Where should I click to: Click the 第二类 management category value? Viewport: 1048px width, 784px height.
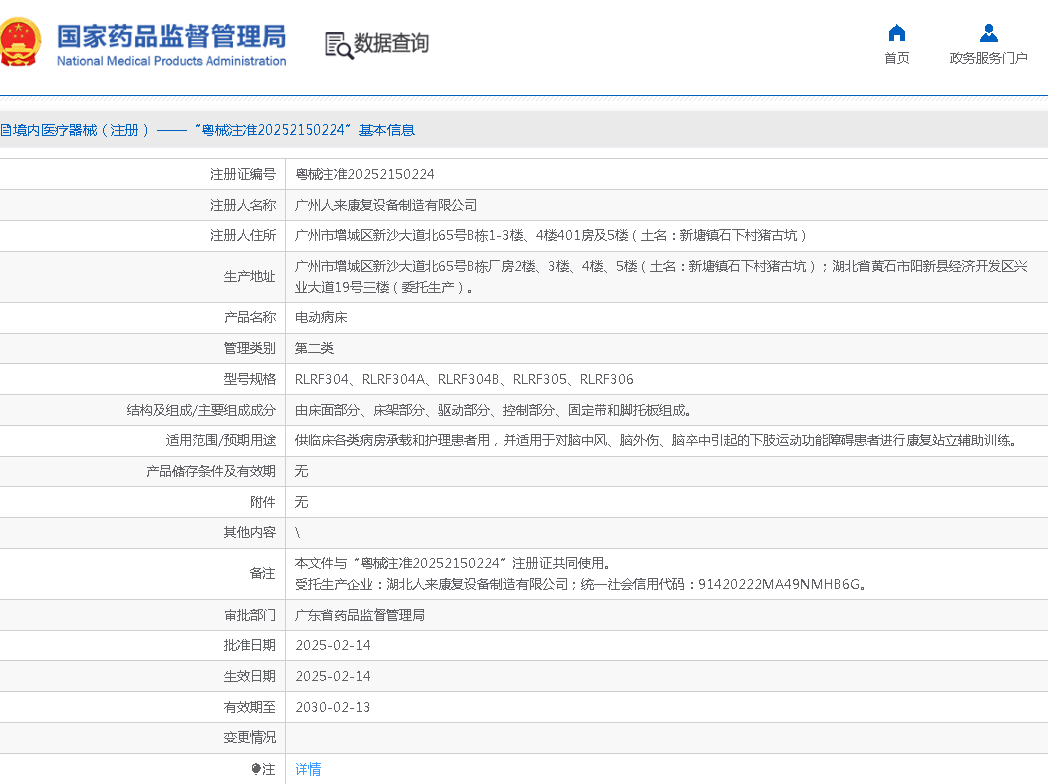tap(314, 348)
